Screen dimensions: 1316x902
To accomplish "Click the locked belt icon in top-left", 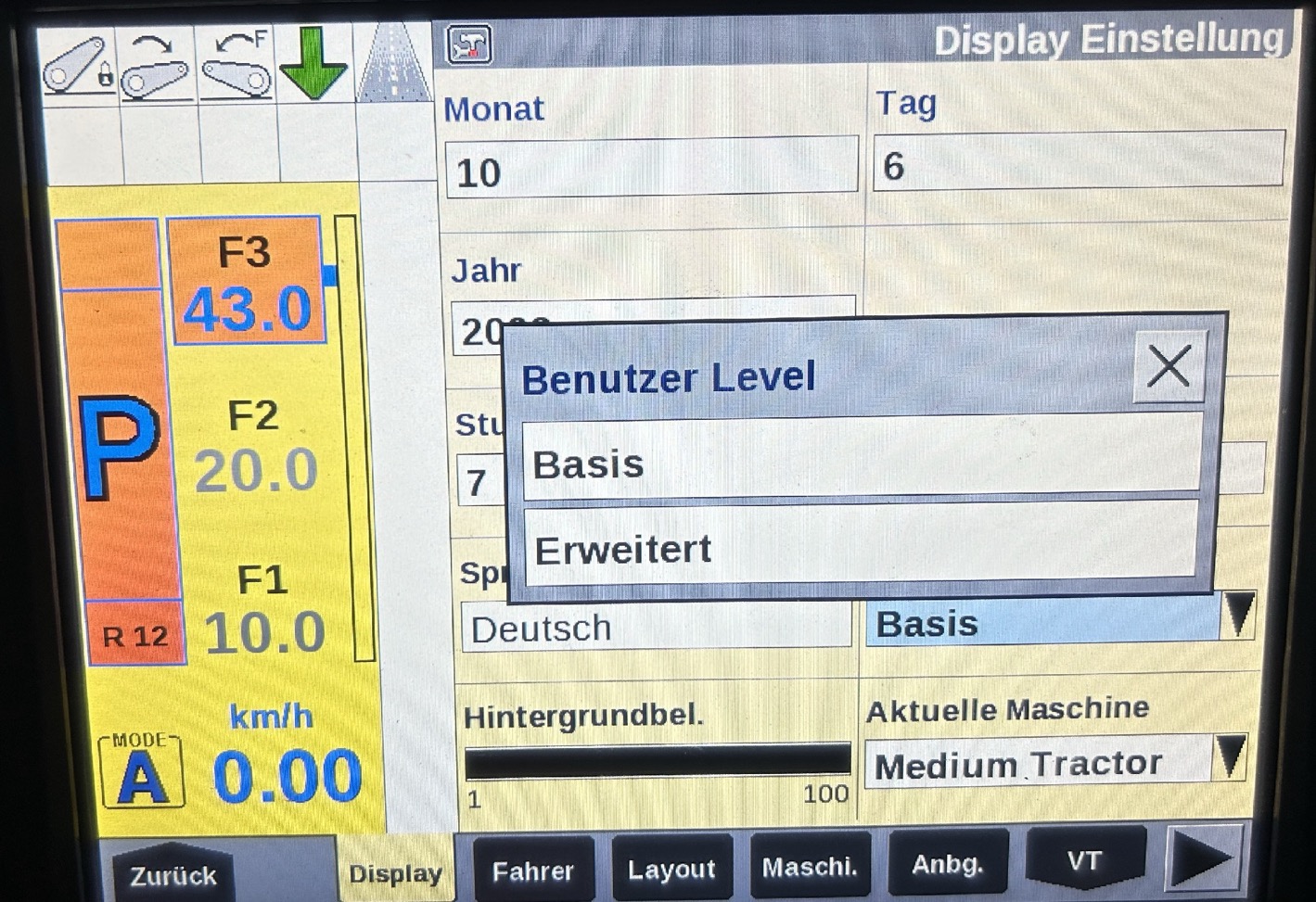I will tap(78, 67).
